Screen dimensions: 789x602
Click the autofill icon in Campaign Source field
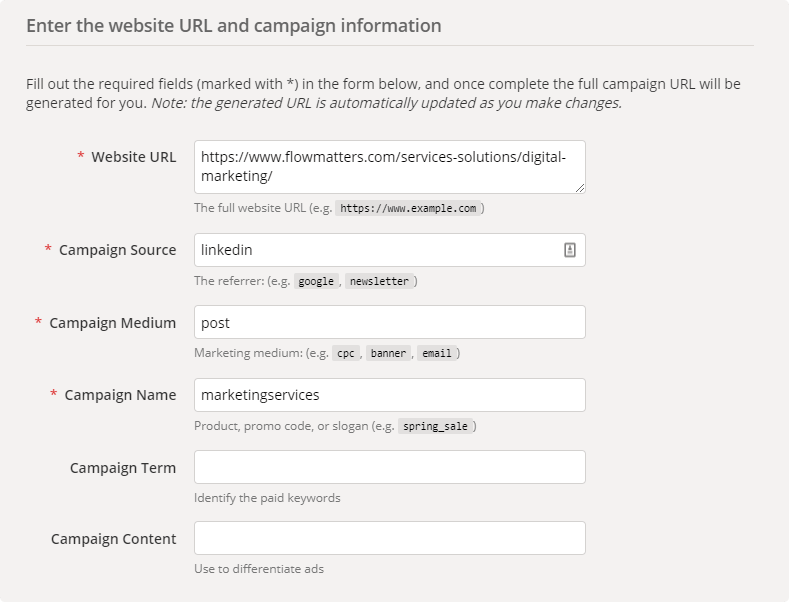point(570,251)
